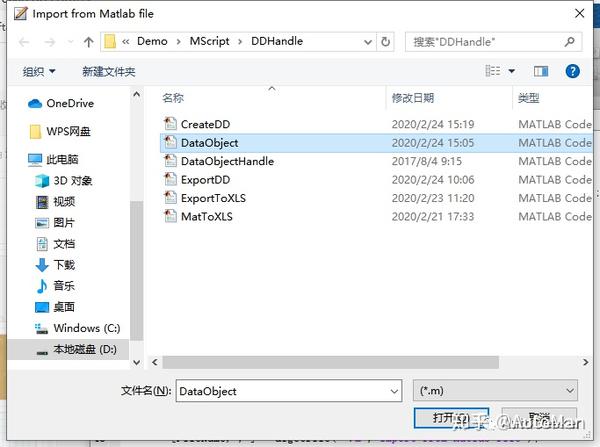The image size is (600, 447).
Task: Sort by the 名称 column header
Action: [173, 98]
